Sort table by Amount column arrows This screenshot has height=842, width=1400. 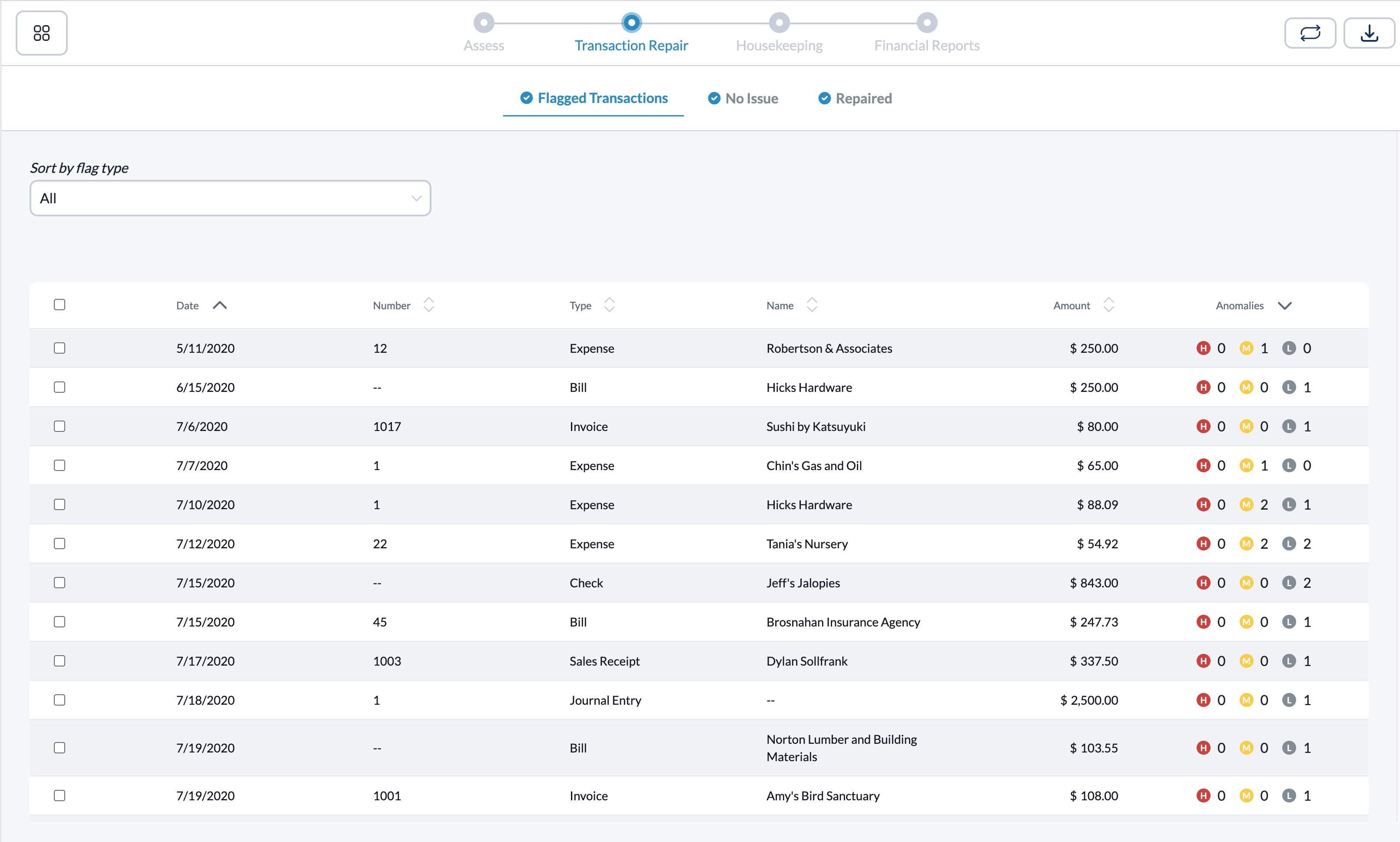coord(1108,305)
